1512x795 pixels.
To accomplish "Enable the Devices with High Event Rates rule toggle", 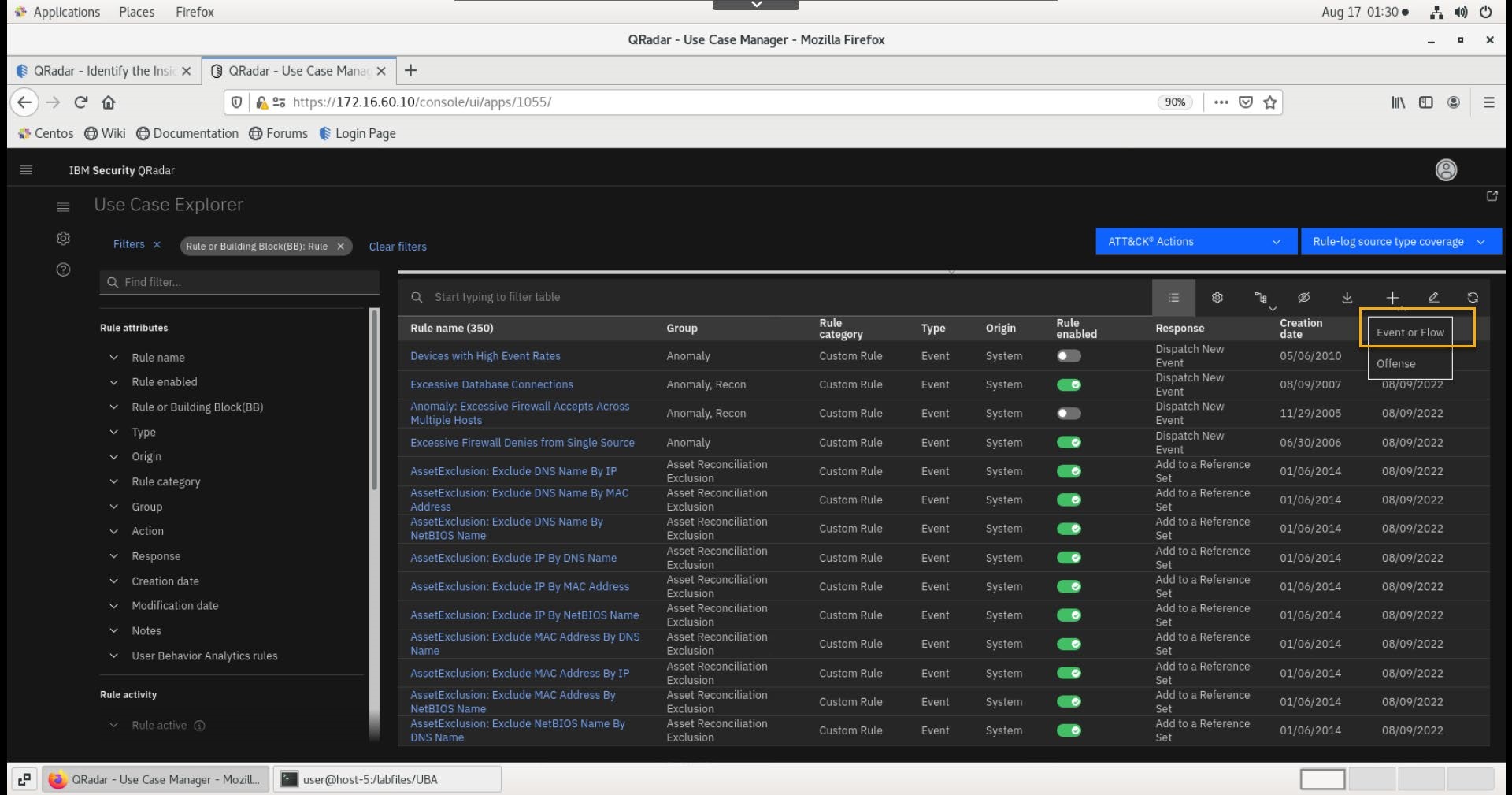I will click(x=1069, y=356).
